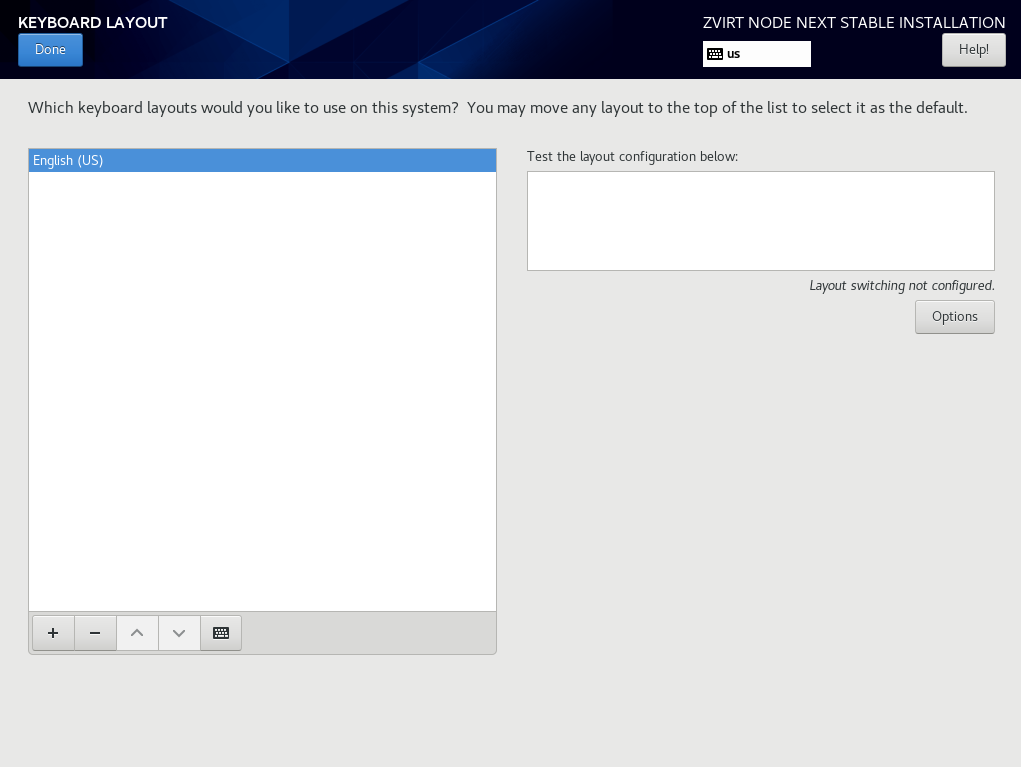Add a new keyboard layout with plus button
Viewport: 1021px width, 767px height.
pos(53,633)
